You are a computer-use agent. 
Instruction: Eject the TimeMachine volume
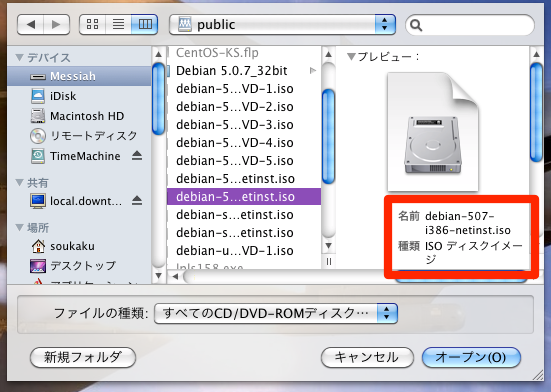tap(137, 156)
